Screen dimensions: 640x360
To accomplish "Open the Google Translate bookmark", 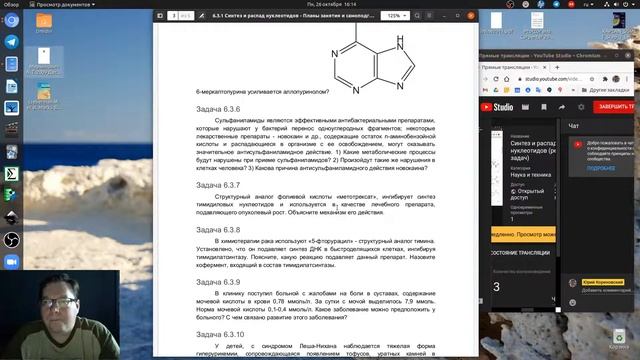I will click(539, 90).
